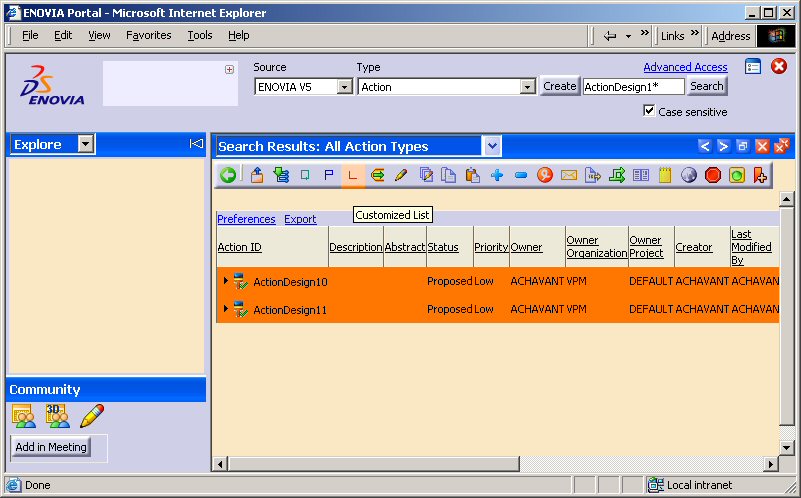Screen dimensions: 801x498
Task: Click the blue plus toolbar icon
Action: point(497,176)
